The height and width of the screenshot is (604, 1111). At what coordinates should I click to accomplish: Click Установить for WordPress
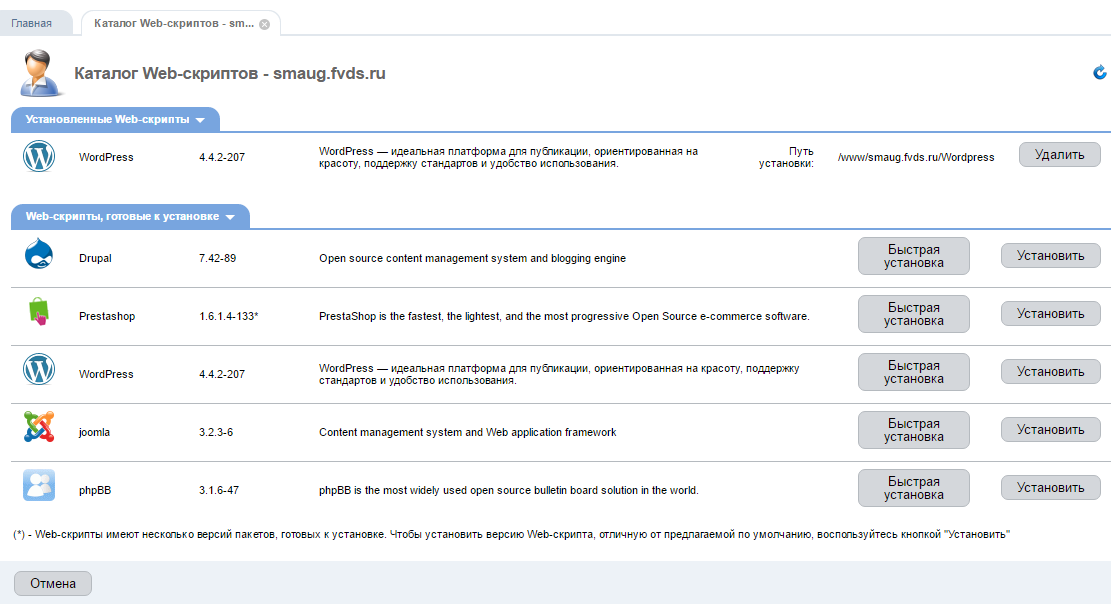[1051, 372]
